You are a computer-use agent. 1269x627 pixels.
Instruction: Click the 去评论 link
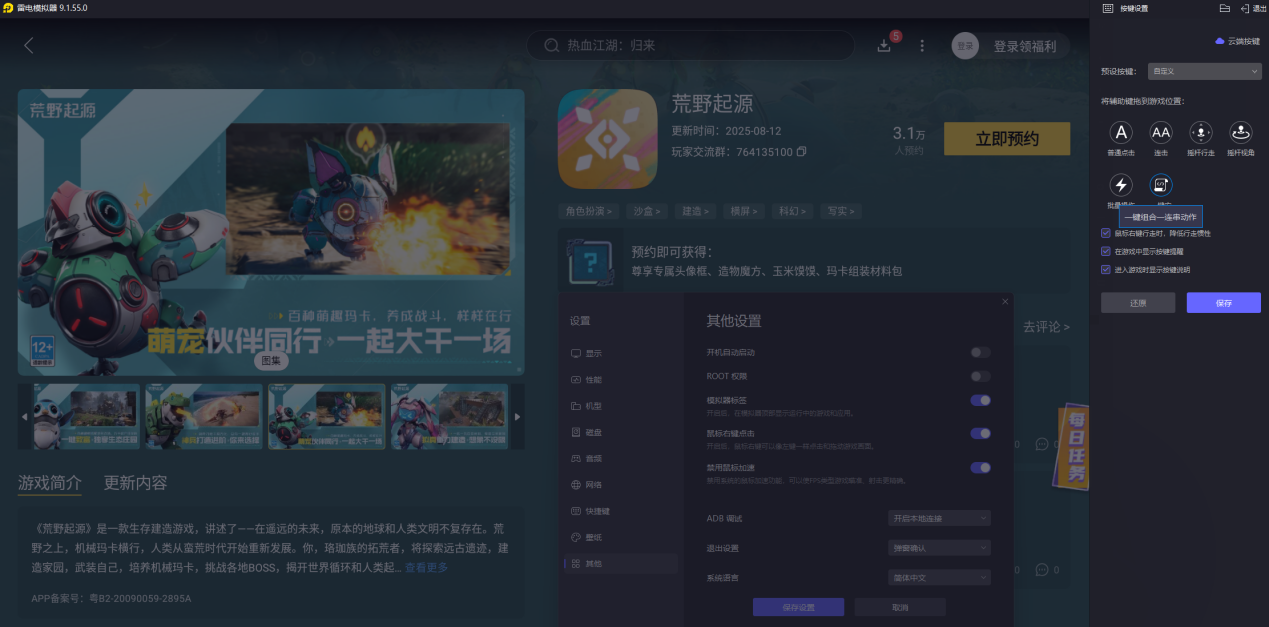(1045, 327)
